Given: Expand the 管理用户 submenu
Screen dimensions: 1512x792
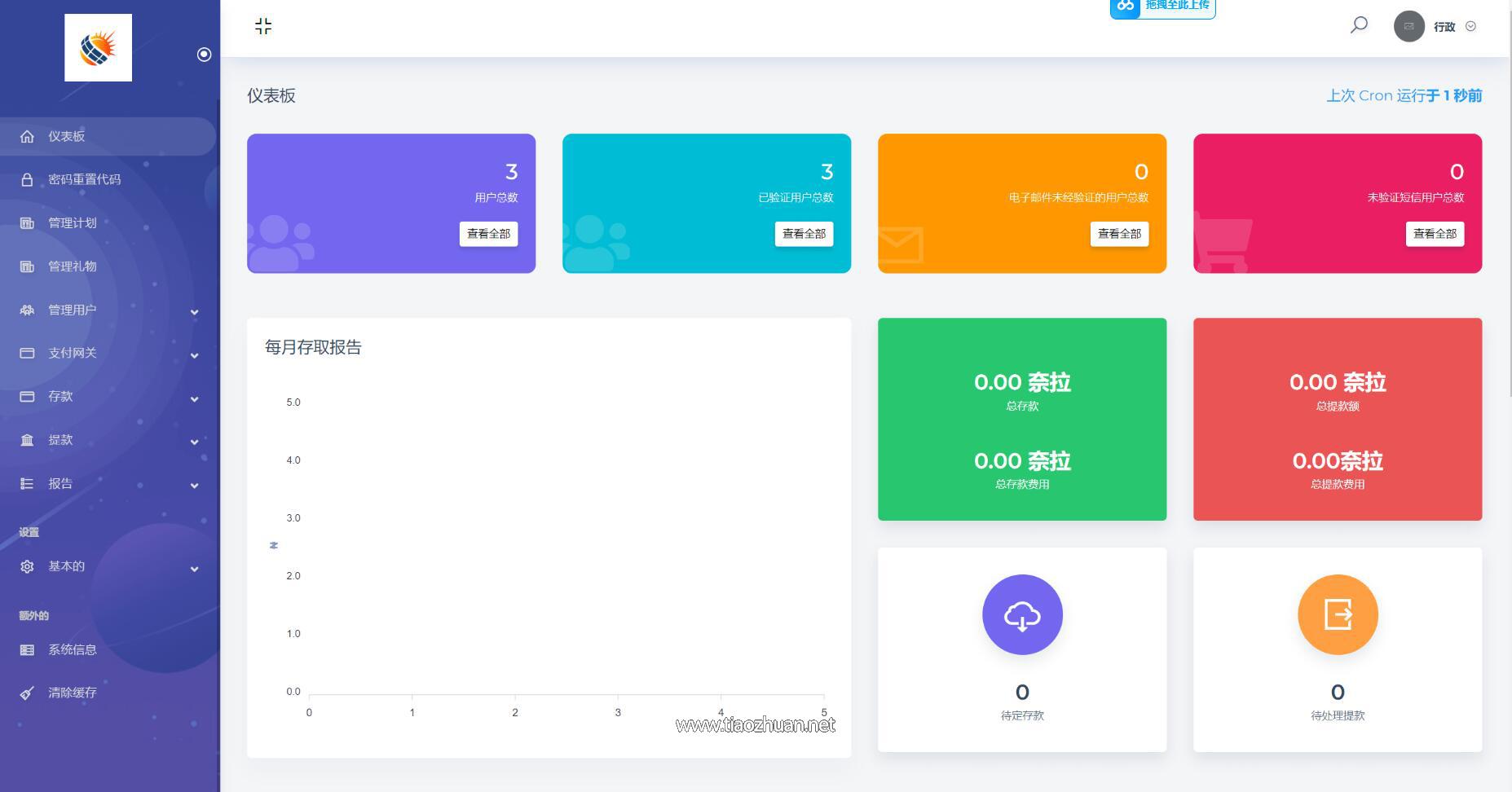Looking at the screenshot, I should click(x=194, y=311).
